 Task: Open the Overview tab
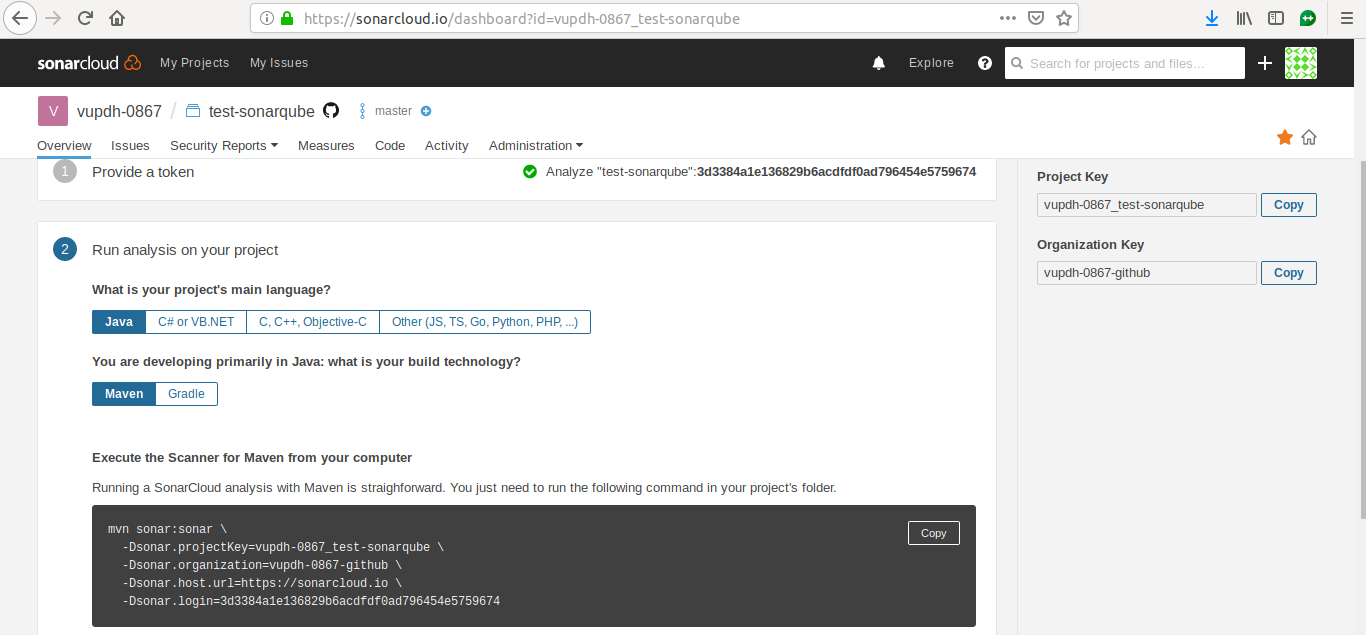pos(64,146)
